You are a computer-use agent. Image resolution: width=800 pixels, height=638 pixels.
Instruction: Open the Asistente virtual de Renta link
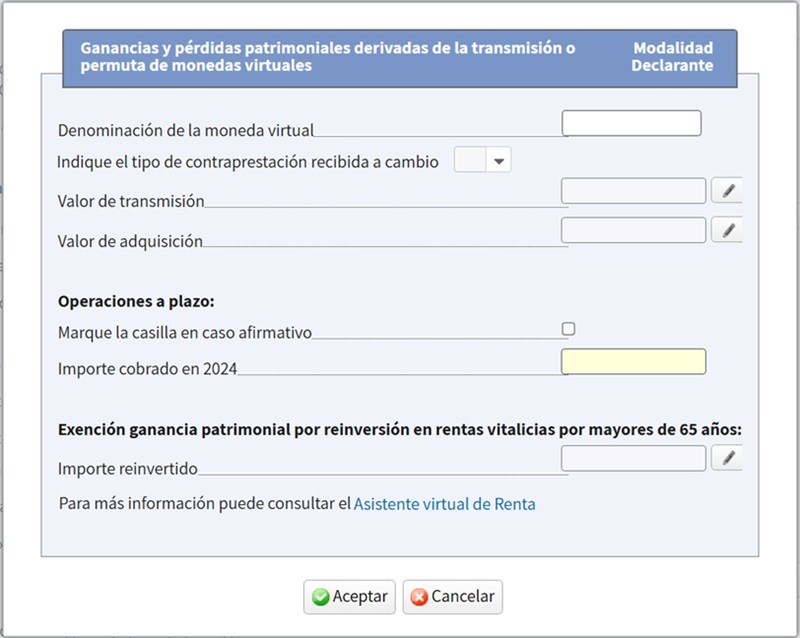(444, 504)
